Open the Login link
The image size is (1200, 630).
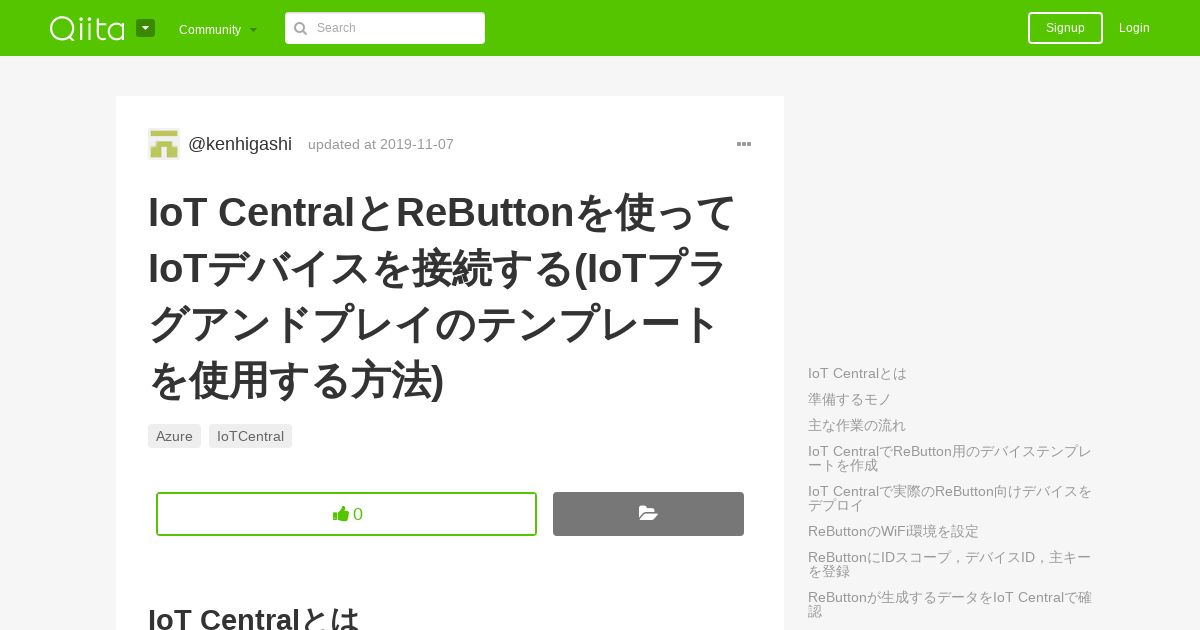tap(1134, 28)
